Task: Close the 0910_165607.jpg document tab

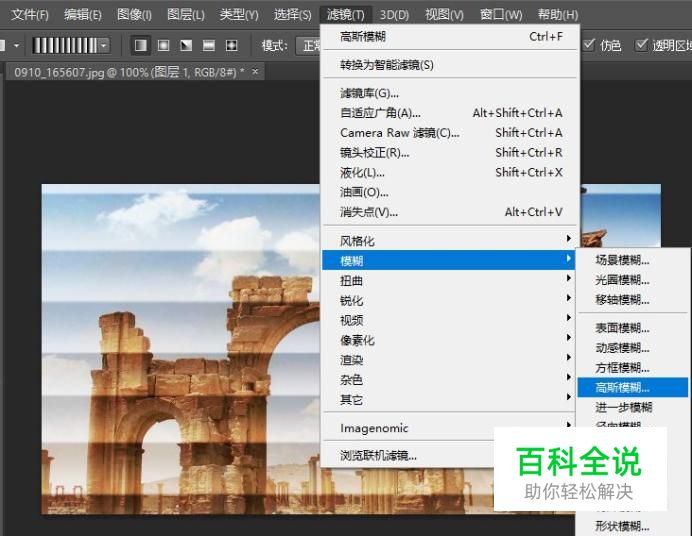Action: click(x=255, y=71)
